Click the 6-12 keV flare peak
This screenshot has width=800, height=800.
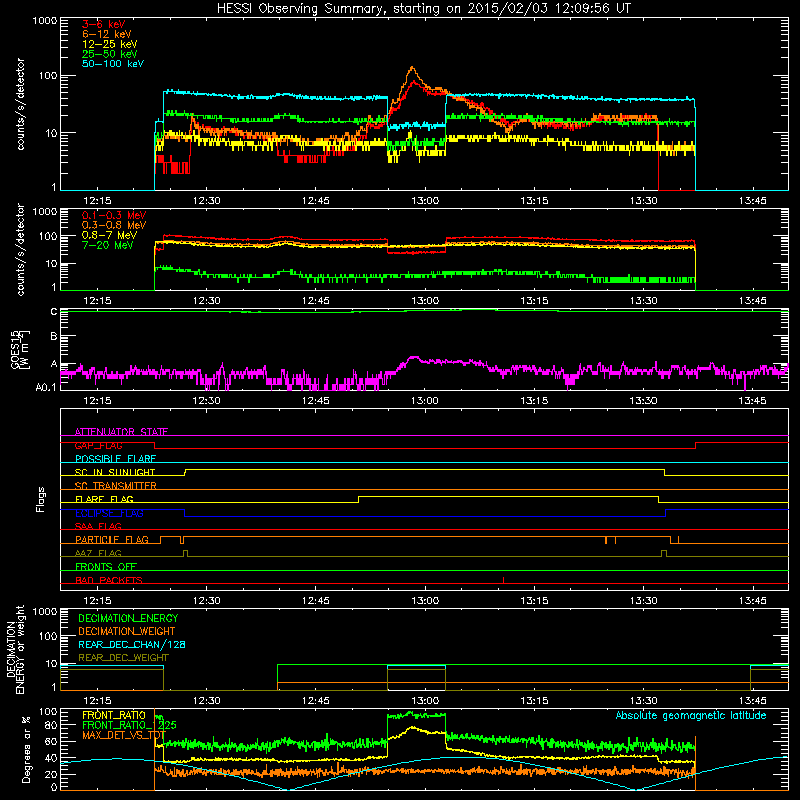click(412, 67)
